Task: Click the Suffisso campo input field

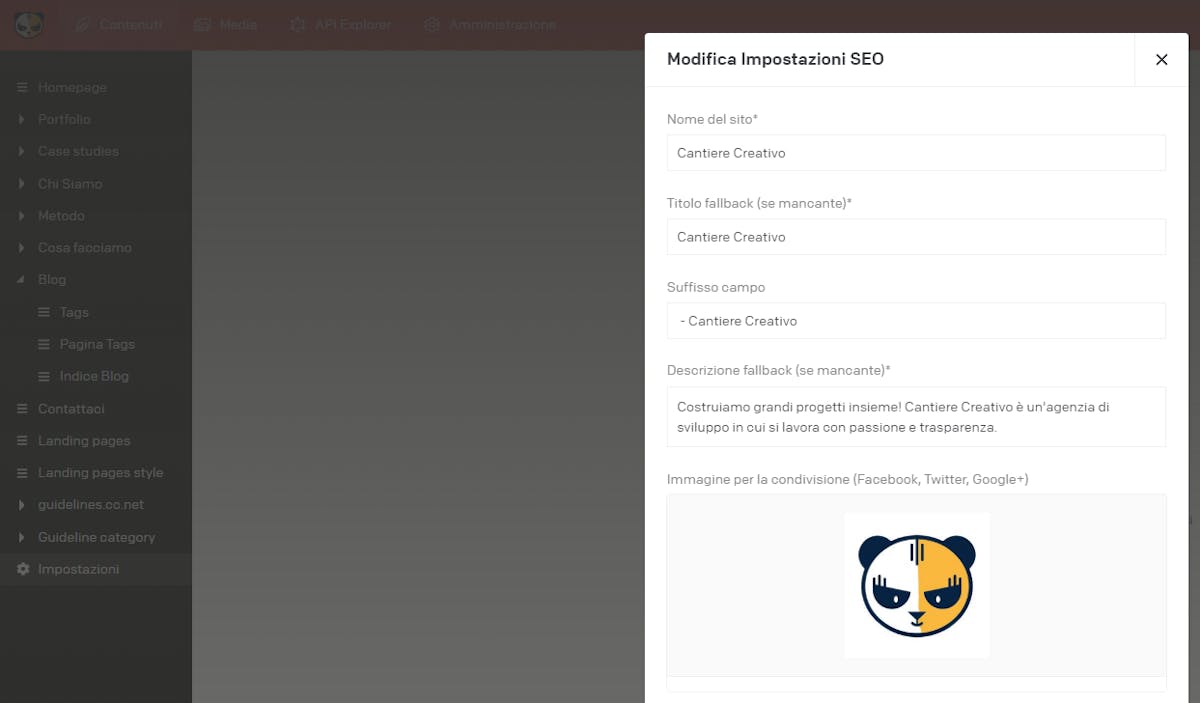Action: click(x=916, y=321)
